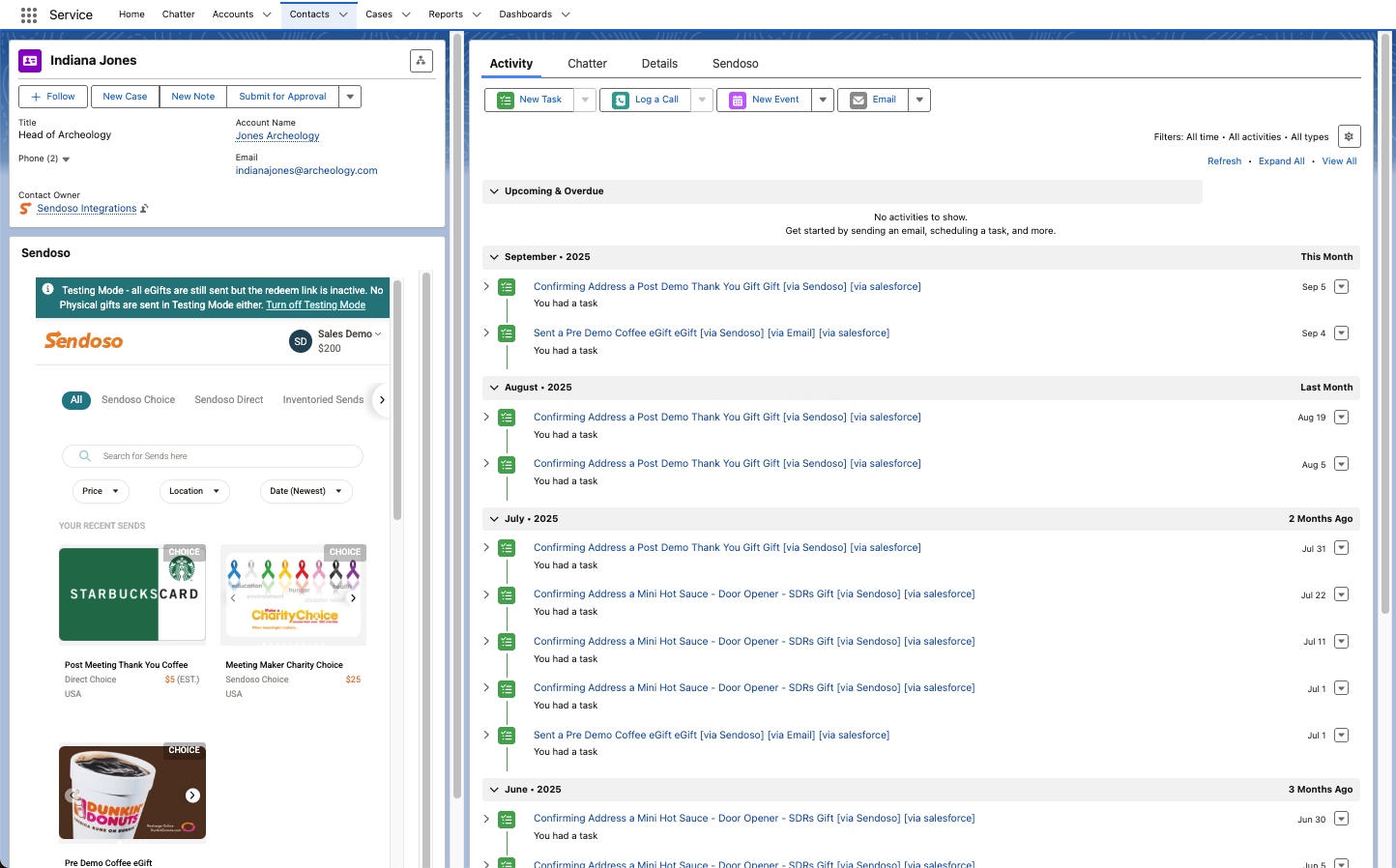
Task: Click the Contact record icon beside Indiana Jones
Action: 30,61
